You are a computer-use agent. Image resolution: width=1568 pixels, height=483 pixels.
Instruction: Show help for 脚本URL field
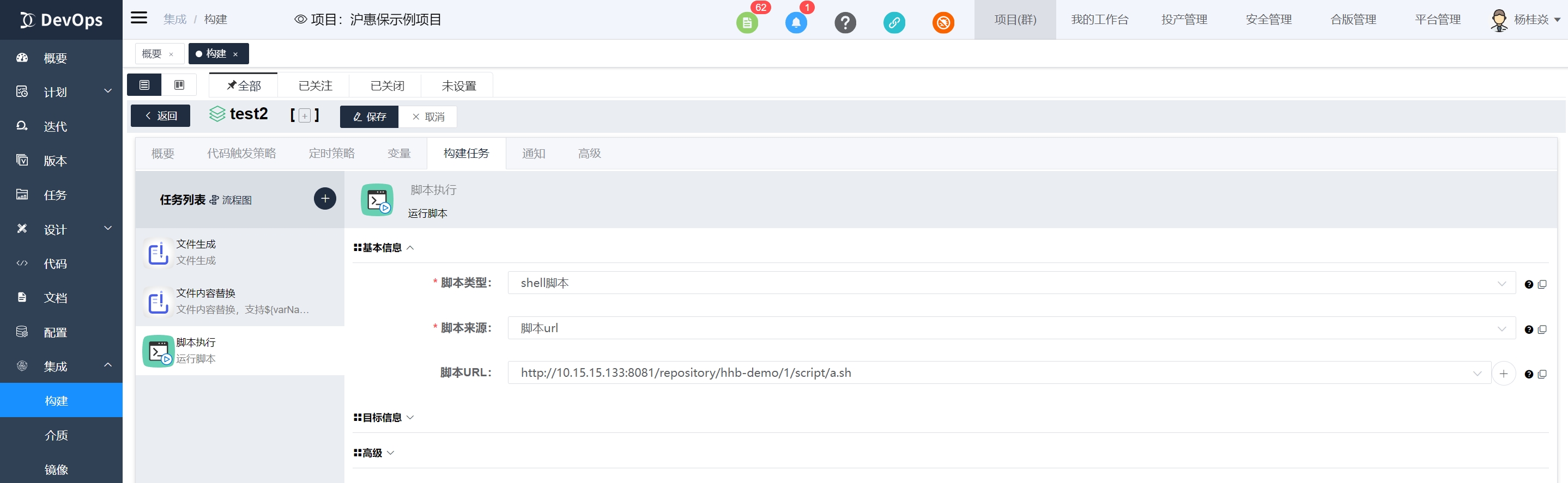[1528, 374]
